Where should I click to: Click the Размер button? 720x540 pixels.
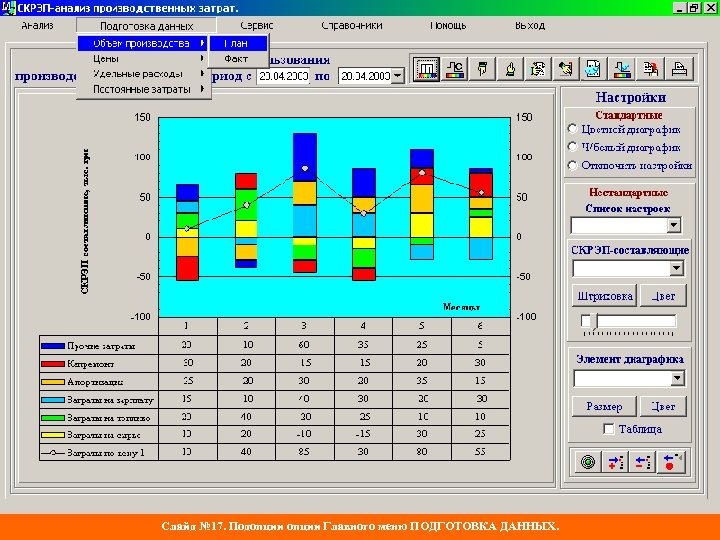tap(604, 406)
